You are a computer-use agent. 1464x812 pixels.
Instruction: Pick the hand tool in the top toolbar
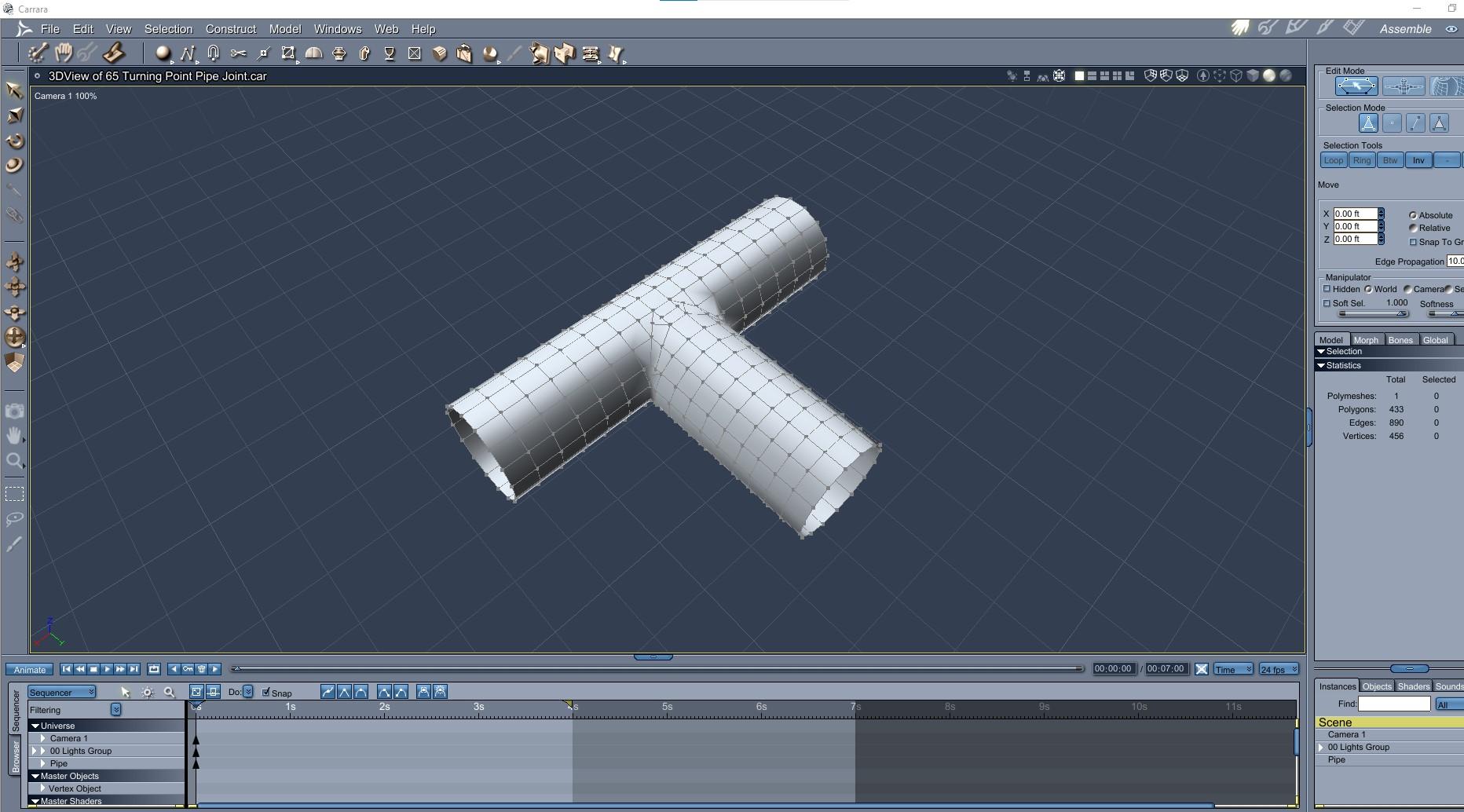coord(63,53)
